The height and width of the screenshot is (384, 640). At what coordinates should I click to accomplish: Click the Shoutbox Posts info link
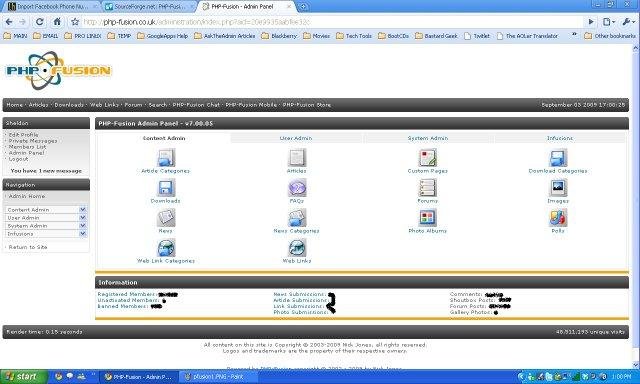[473, 300]
